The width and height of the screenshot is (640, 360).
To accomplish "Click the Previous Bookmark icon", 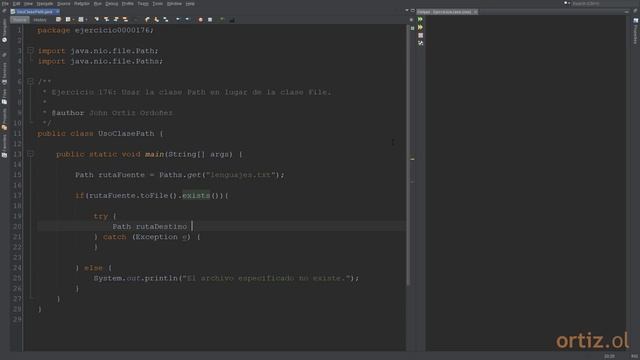I will (147, 20).
